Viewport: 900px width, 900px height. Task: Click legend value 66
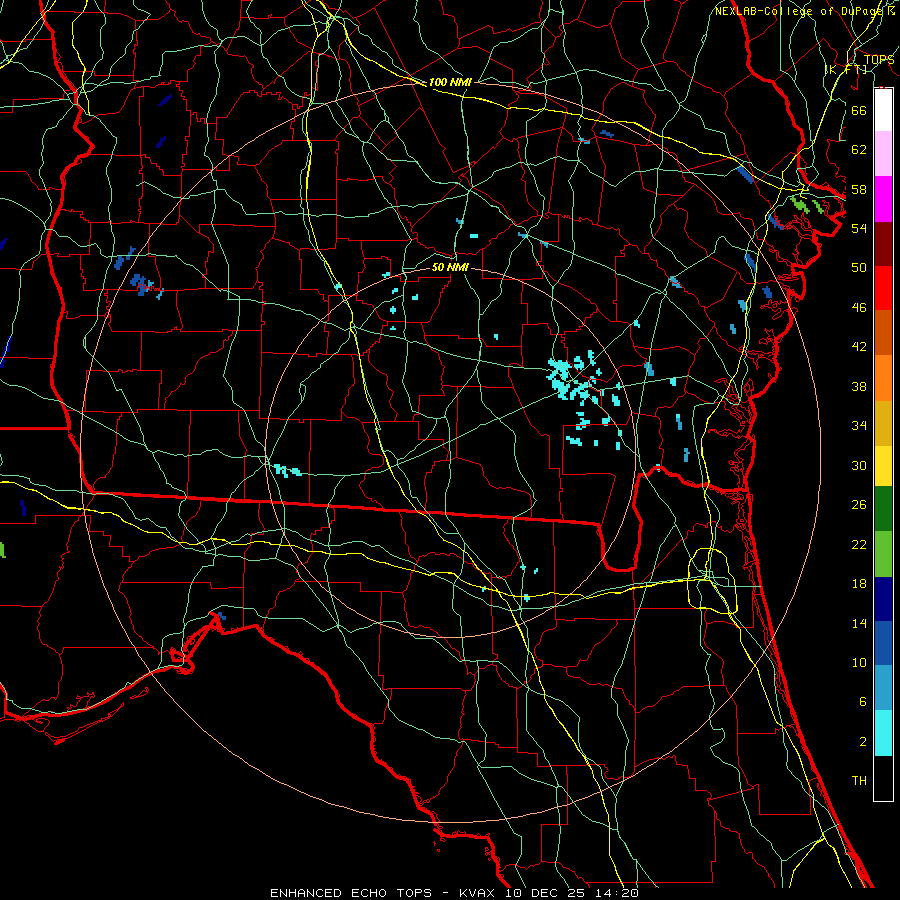(x=859, y=110)
